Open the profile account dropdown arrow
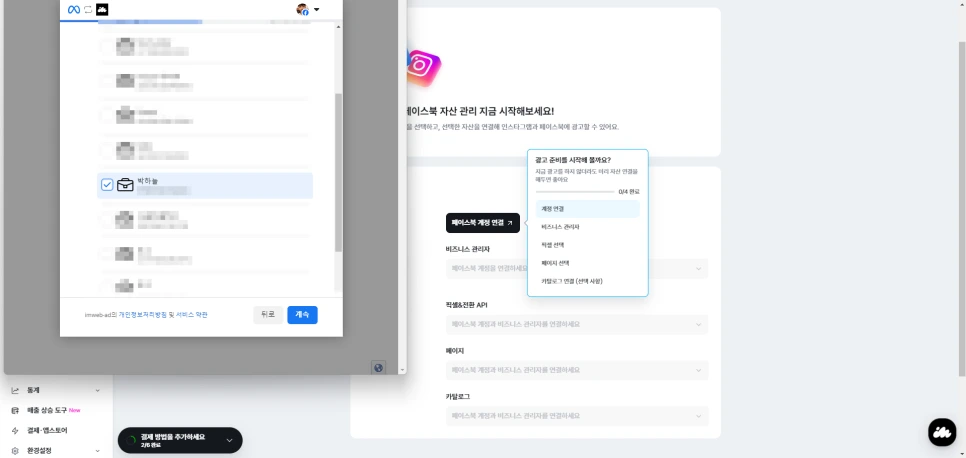Image resolution: width=966 pixels, height=458 pixels. (317, 10)
